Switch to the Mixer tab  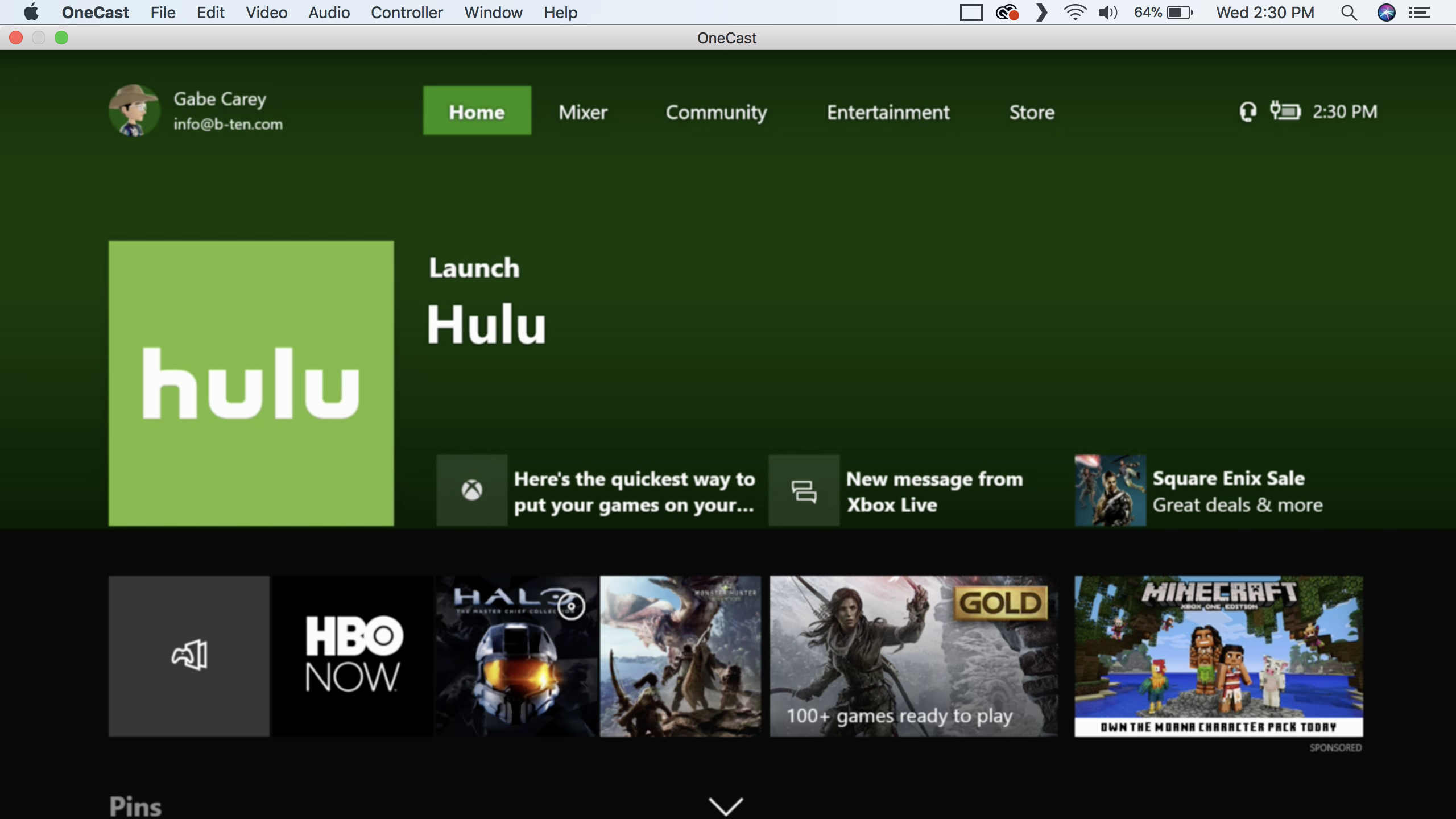[x=583, y=112]
